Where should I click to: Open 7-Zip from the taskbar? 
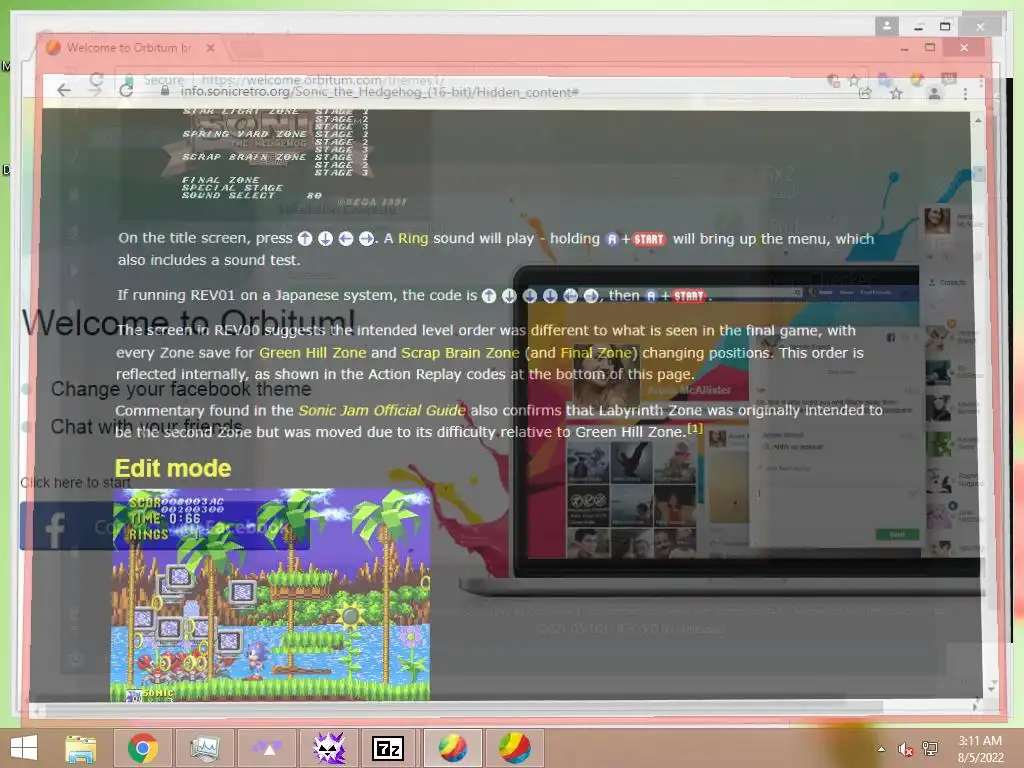pyautogui.click(x=388, y=748)
